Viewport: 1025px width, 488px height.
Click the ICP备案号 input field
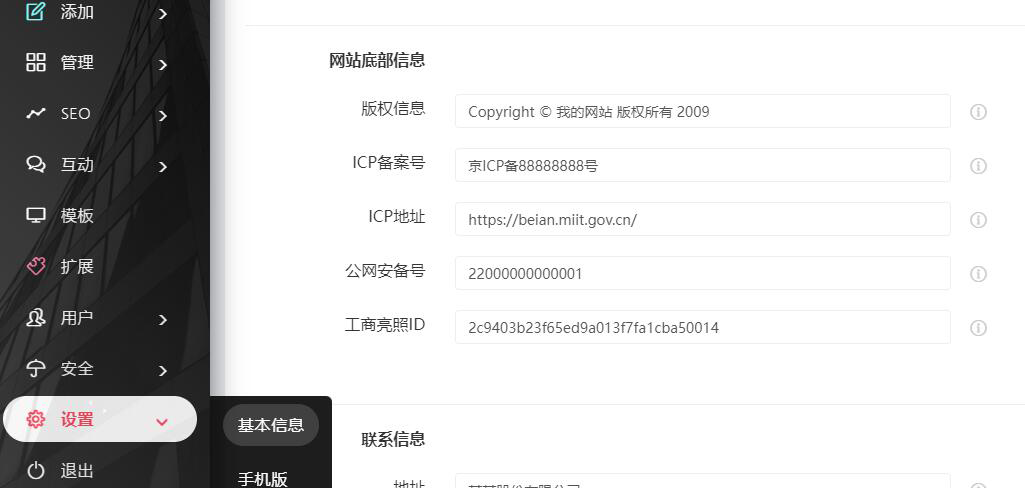point(702,166)
